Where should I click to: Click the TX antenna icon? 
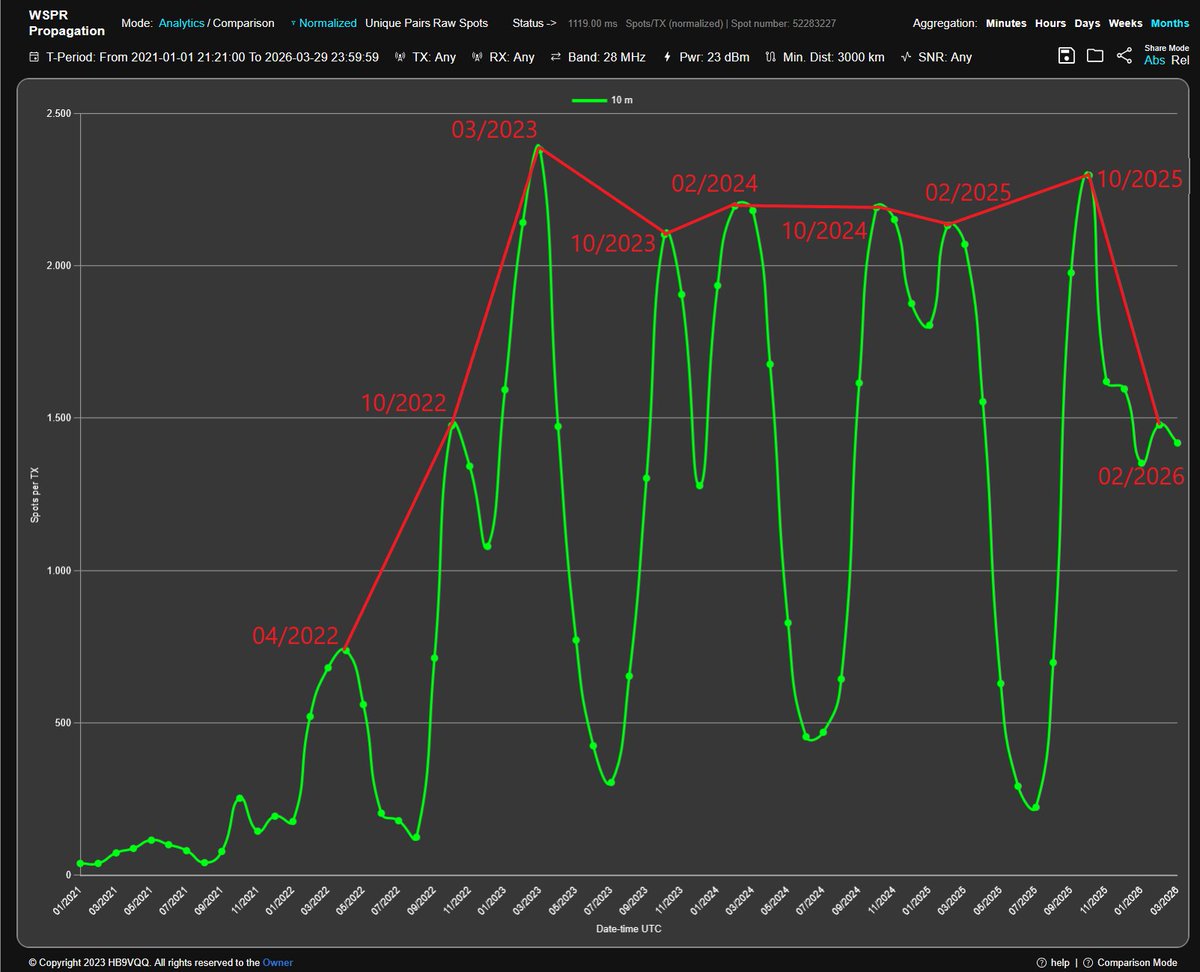pyautogui.click(x=401, y=57)
